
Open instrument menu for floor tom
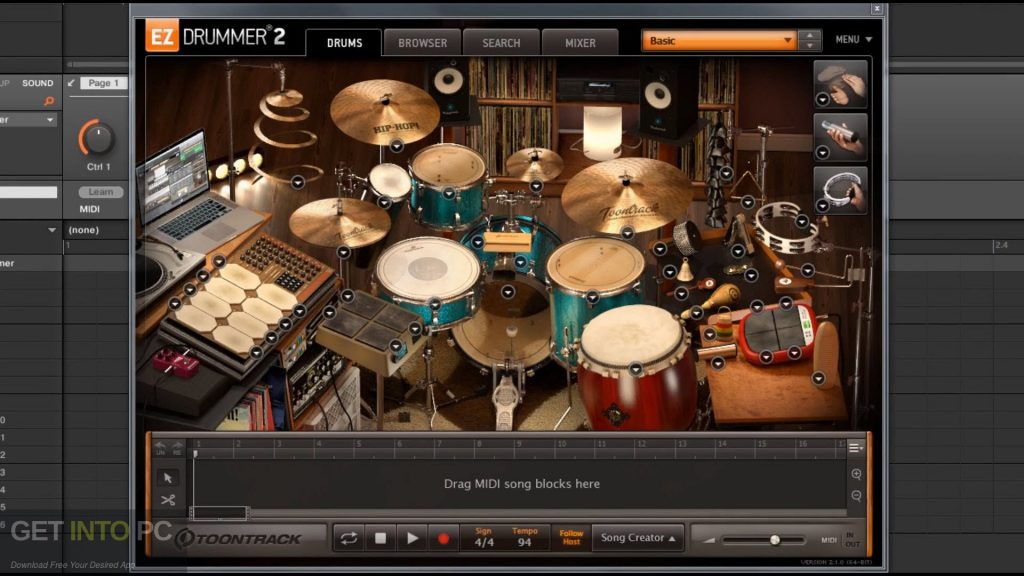[x=592, y=297]
